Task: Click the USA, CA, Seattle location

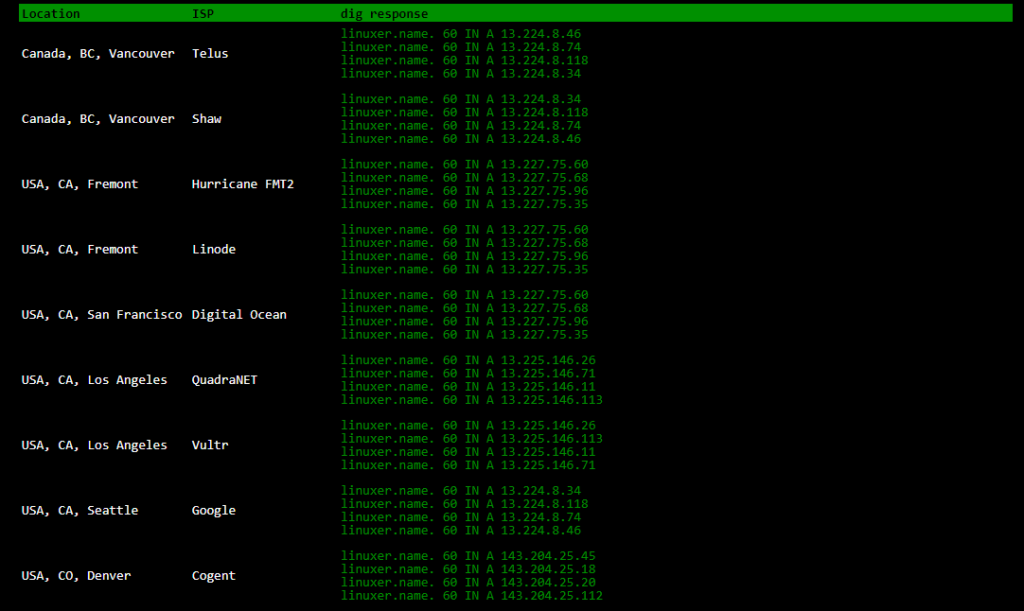Action: pyautogui.click(x=80, y=510)
